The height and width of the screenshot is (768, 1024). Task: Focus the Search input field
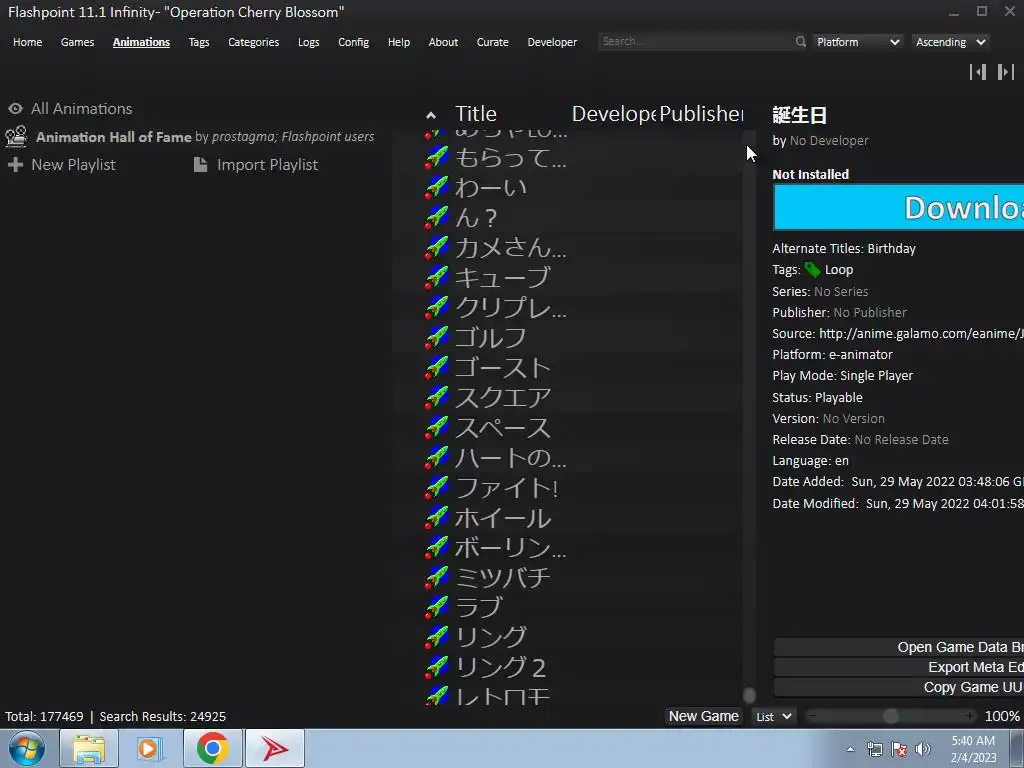[x=695, y=41]
